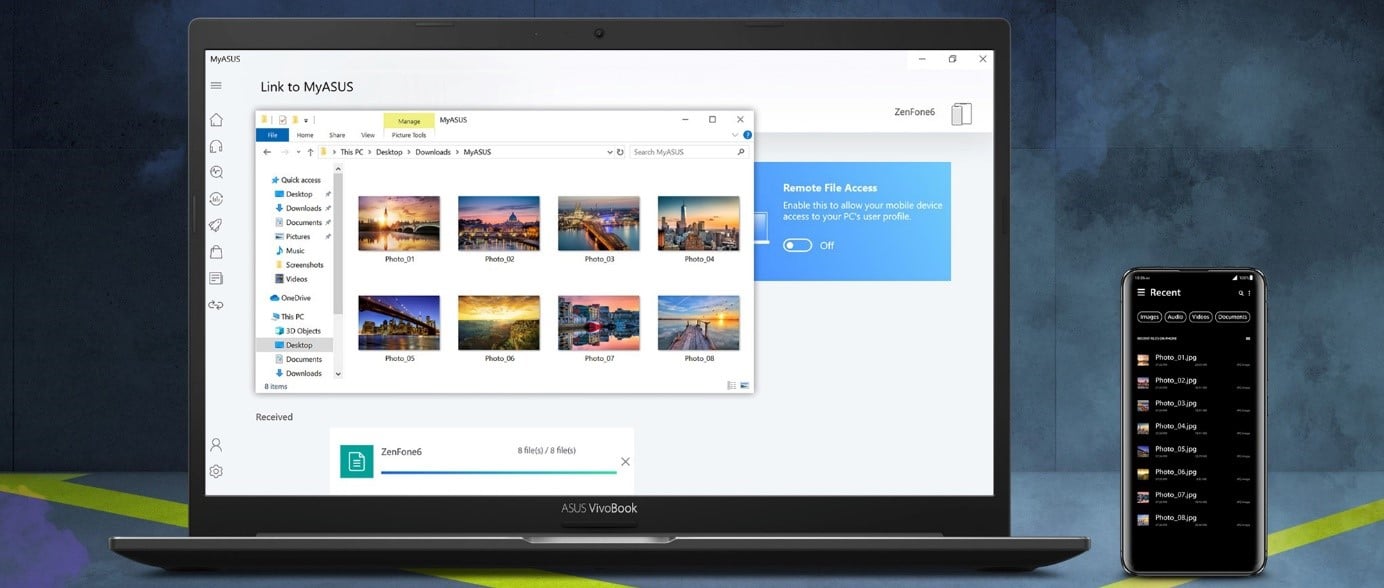Click Downloads in the address breadcrumb

coord(433,152)
